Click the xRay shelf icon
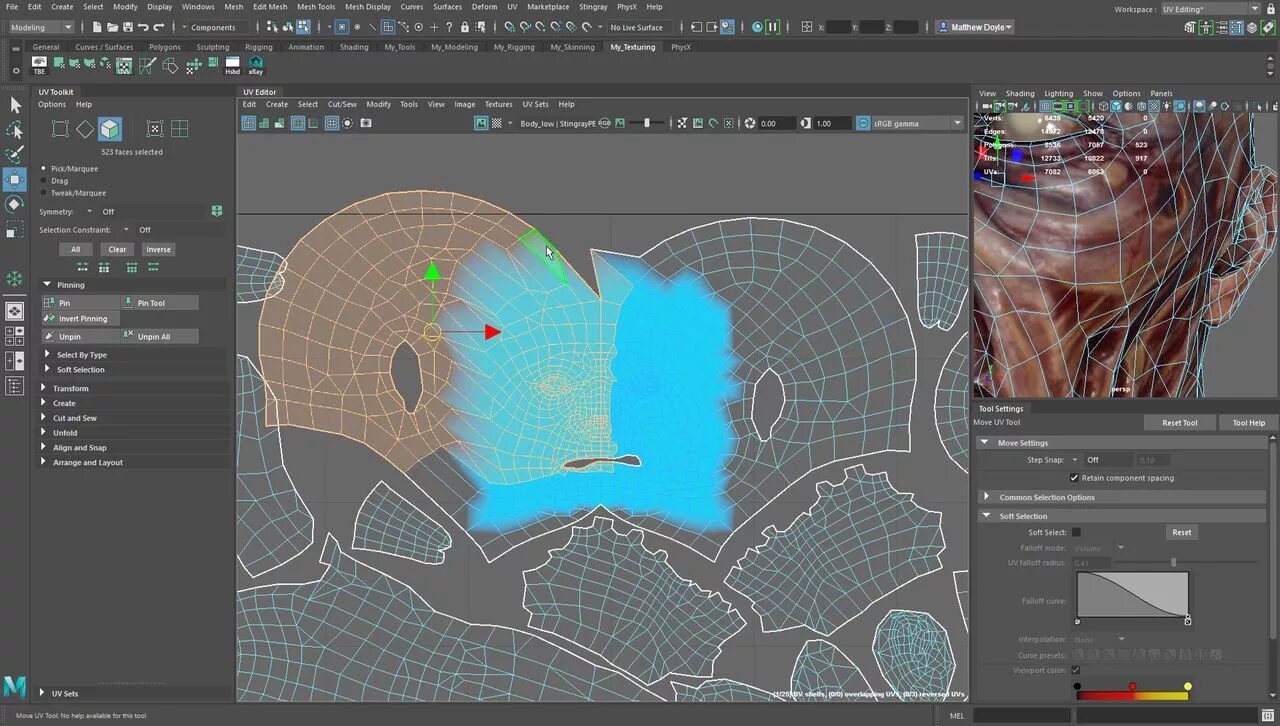This screenshot has height=726, width=1280. point(256,66)
